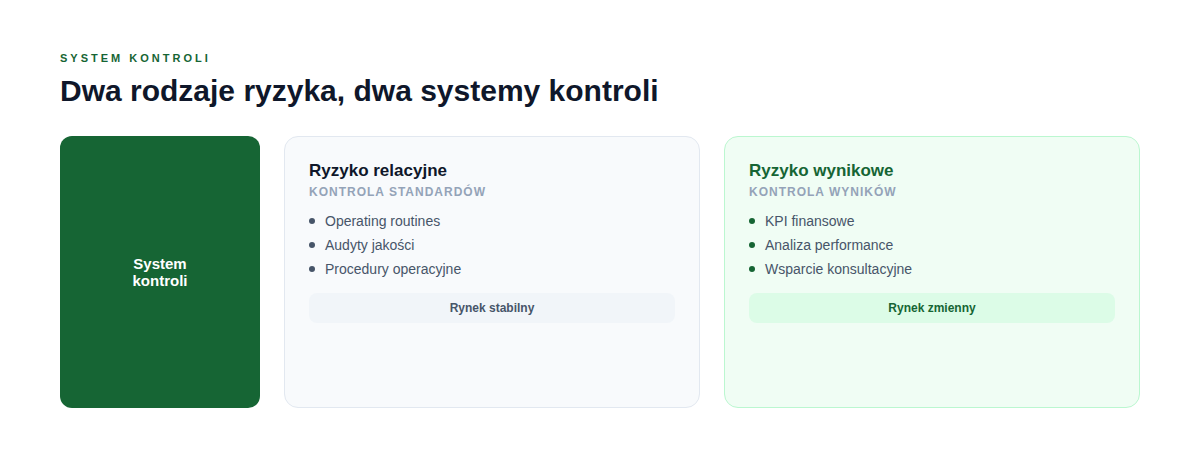Click the small SYSTEM KONTROLI label above the title

[x=135, y=58]
